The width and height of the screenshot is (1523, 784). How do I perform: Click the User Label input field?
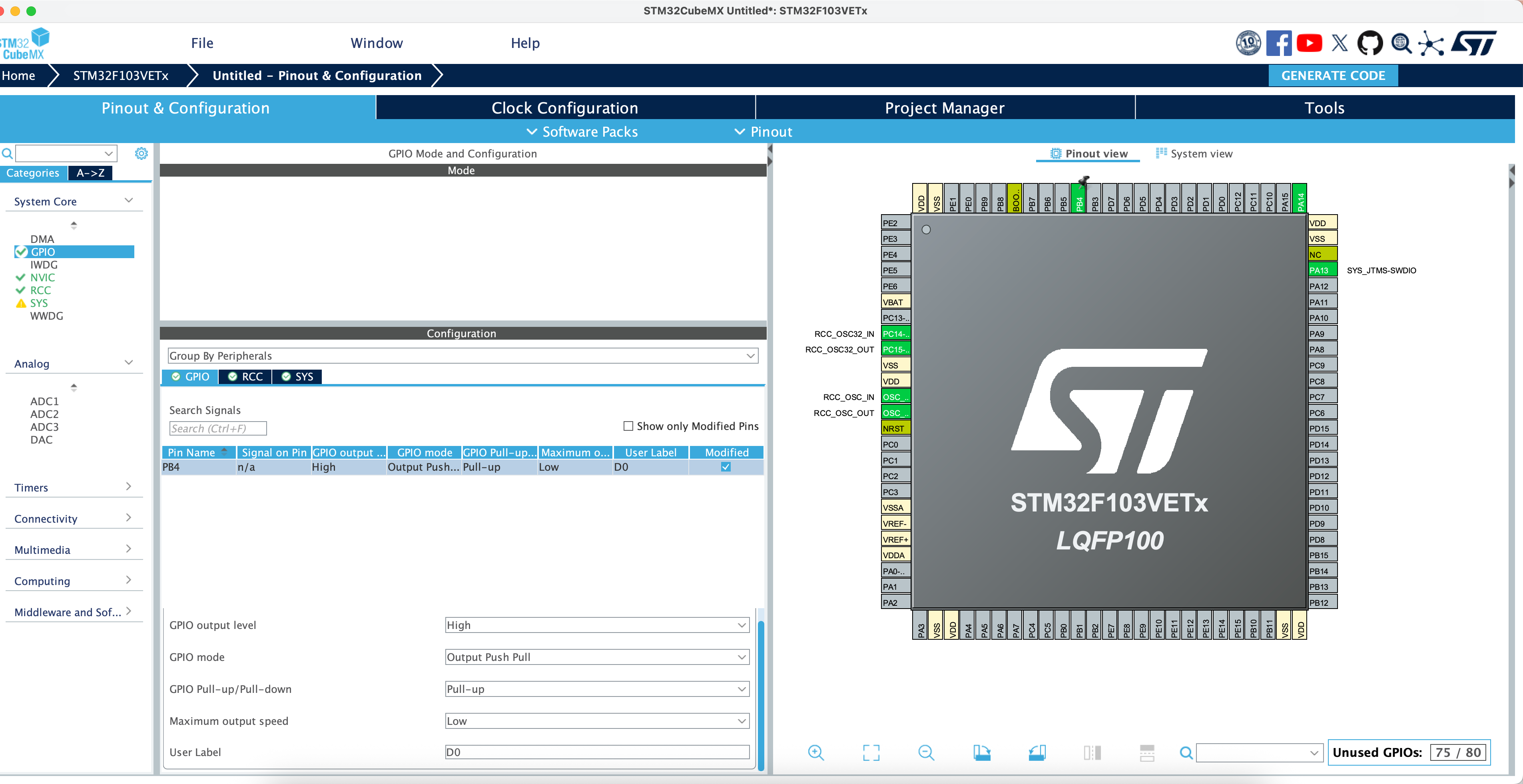coord(597,752)
